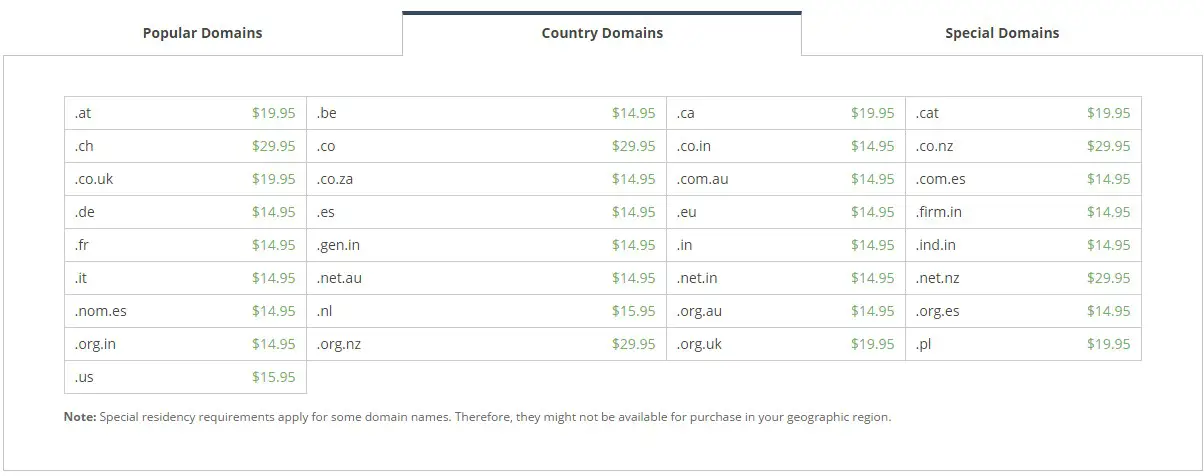Select the .firm.in domain cell
This screenshot has height=476, width=1204.
click(1023, 212)
